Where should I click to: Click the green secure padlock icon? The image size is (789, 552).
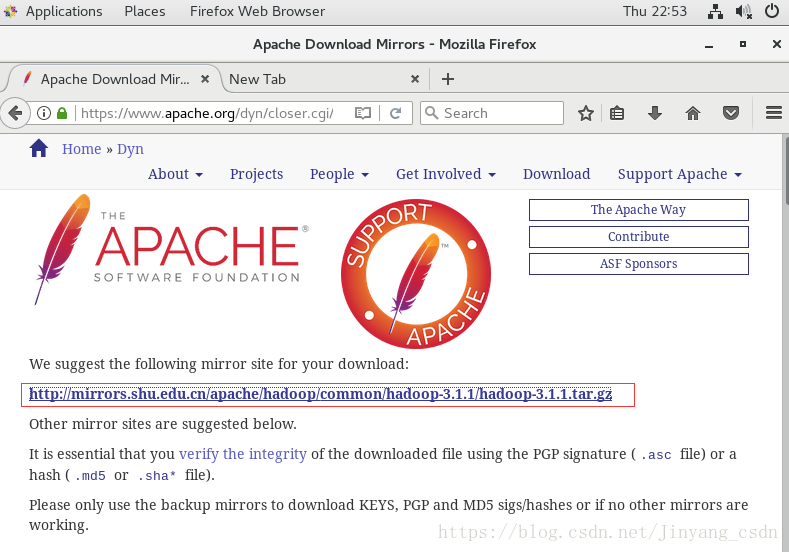[x=62, y=113]
